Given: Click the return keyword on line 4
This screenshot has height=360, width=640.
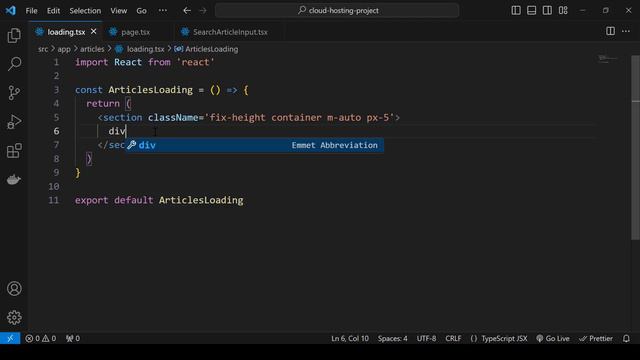Looking at the screenshot, I should [x=103, y=104].
